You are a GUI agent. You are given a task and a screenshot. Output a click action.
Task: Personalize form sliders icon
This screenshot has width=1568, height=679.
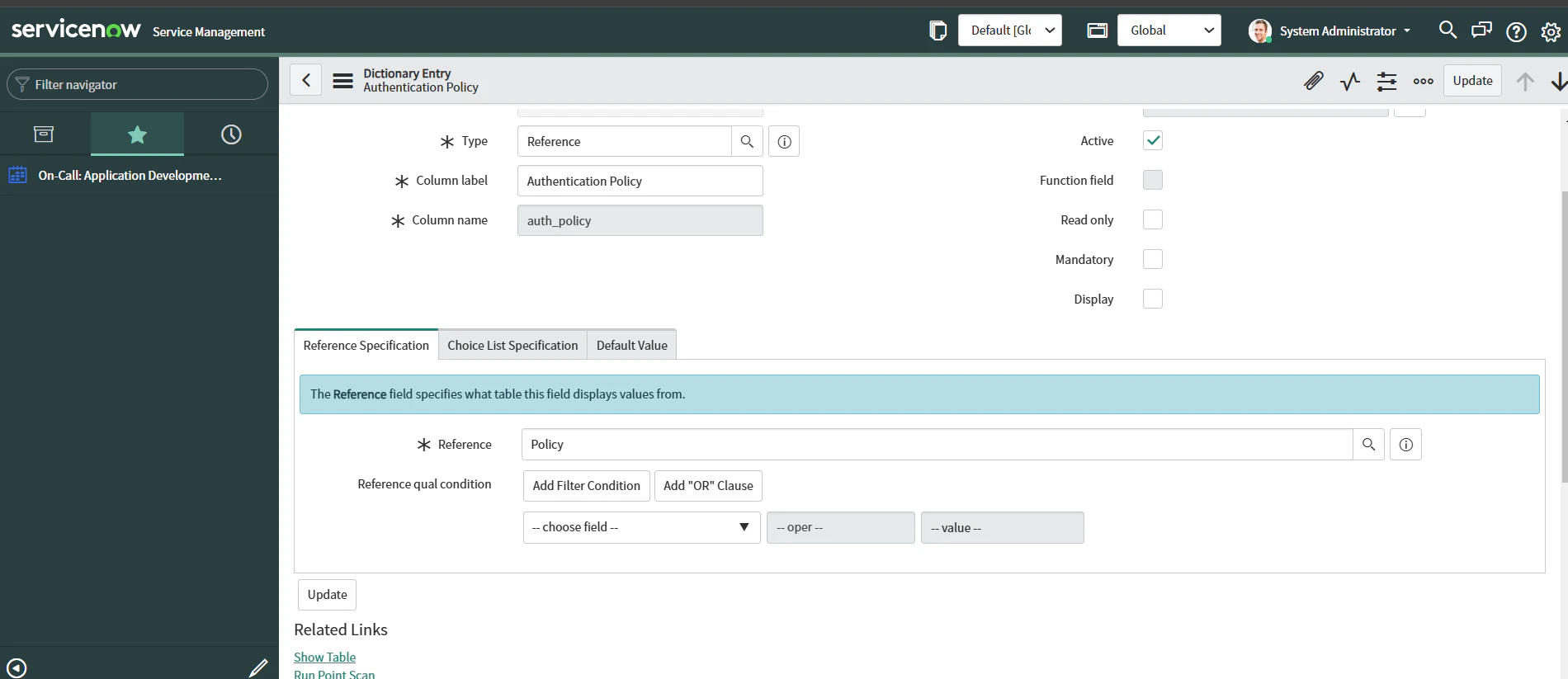[1386, 81]
